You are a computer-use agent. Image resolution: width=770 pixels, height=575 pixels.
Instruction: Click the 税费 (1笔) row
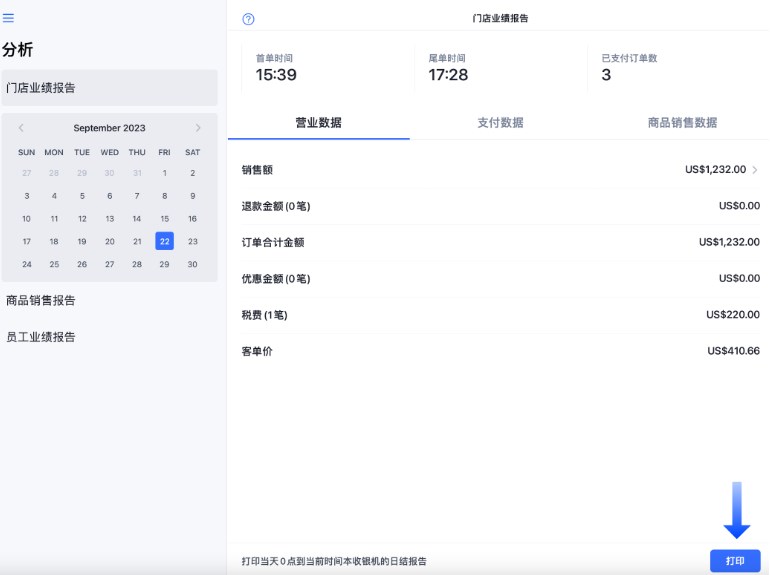[x=500, y=315]
